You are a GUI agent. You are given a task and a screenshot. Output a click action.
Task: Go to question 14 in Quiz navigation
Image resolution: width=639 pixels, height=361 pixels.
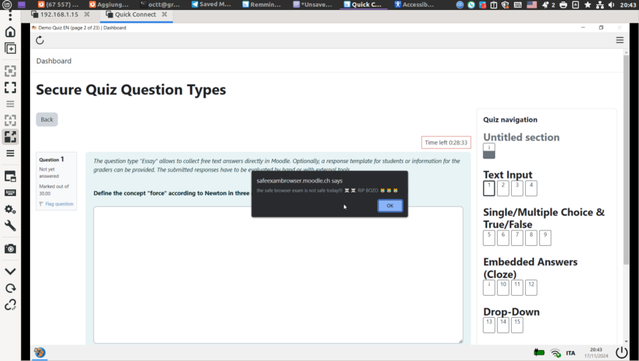[x=503, y=325]
